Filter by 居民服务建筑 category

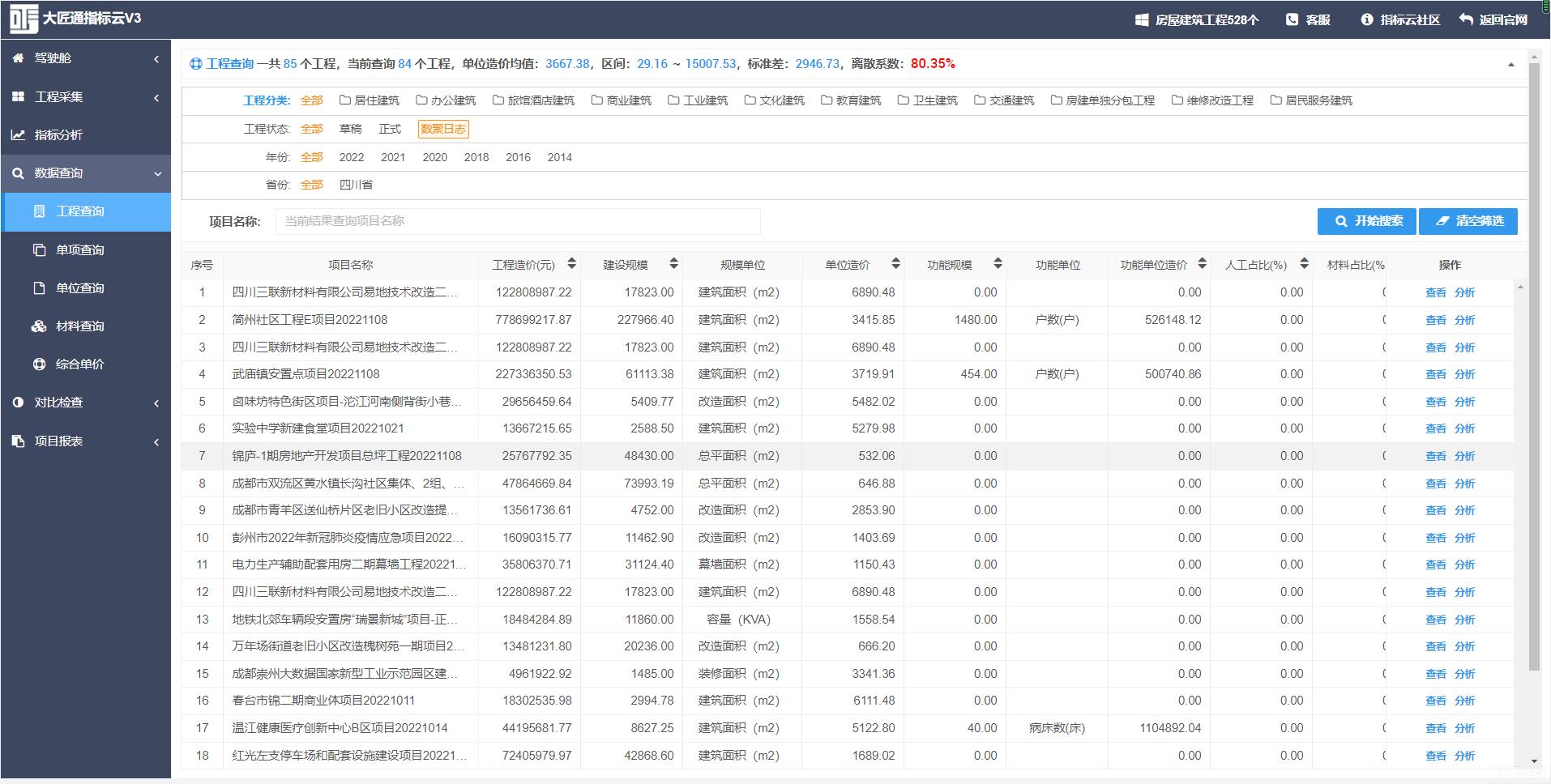point(1311,100)
